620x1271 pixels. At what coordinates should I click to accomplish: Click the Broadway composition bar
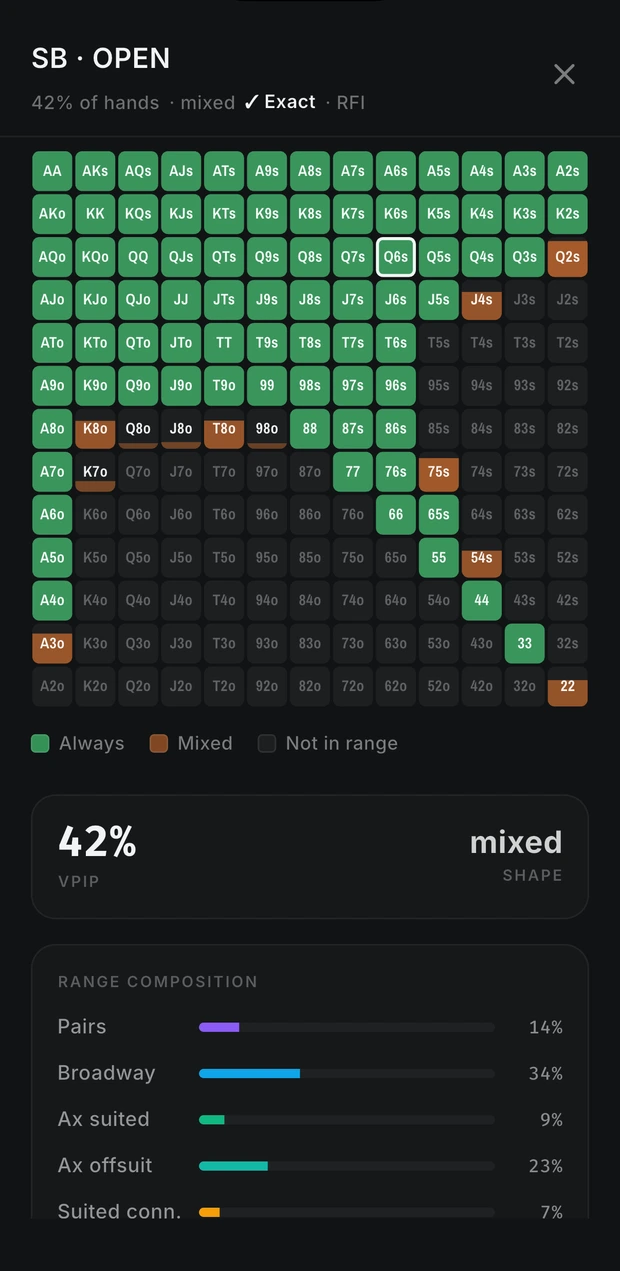pos(347,1073)
